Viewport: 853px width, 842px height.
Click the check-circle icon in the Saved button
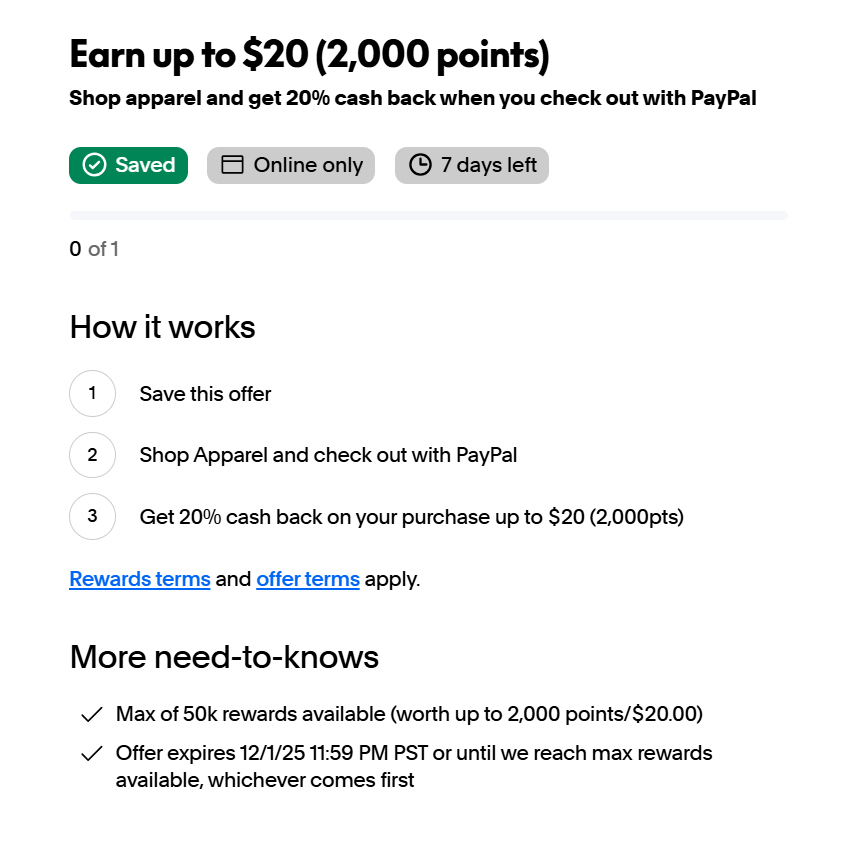pos(94,165)
